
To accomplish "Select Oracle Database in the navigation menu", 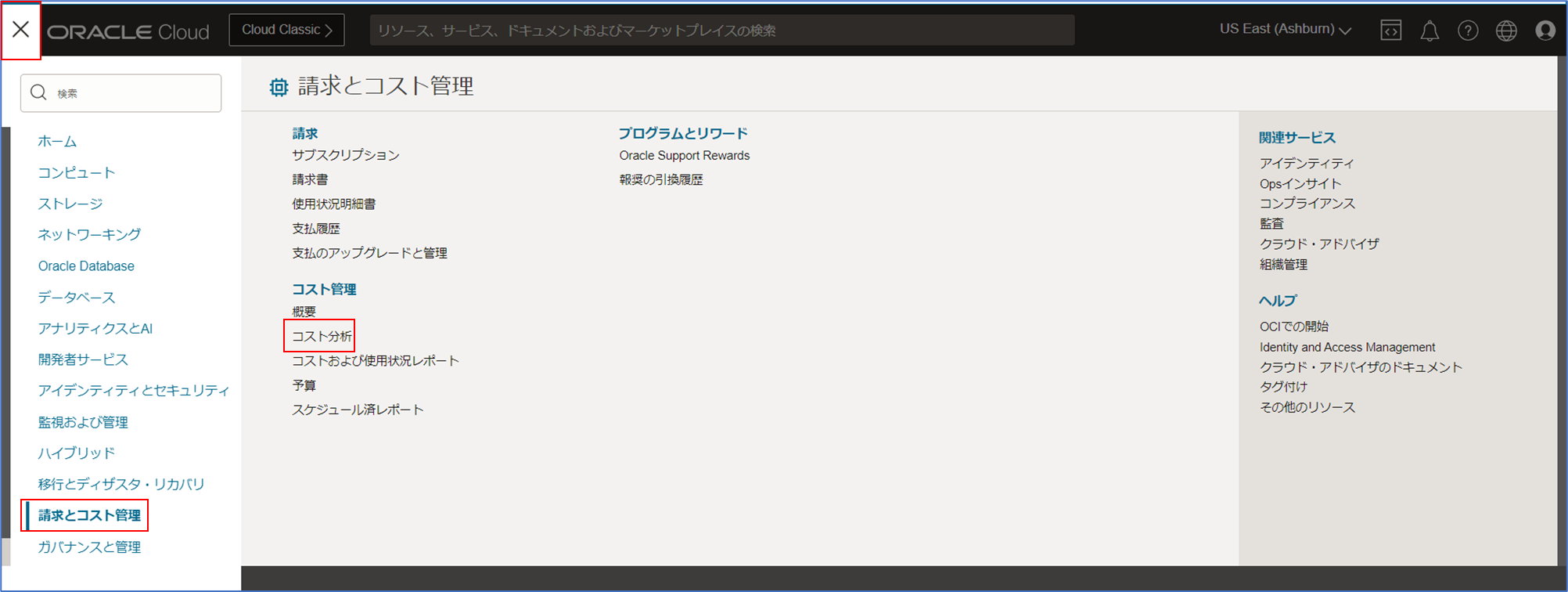I will pyautogui.click(x=86, y=266).
